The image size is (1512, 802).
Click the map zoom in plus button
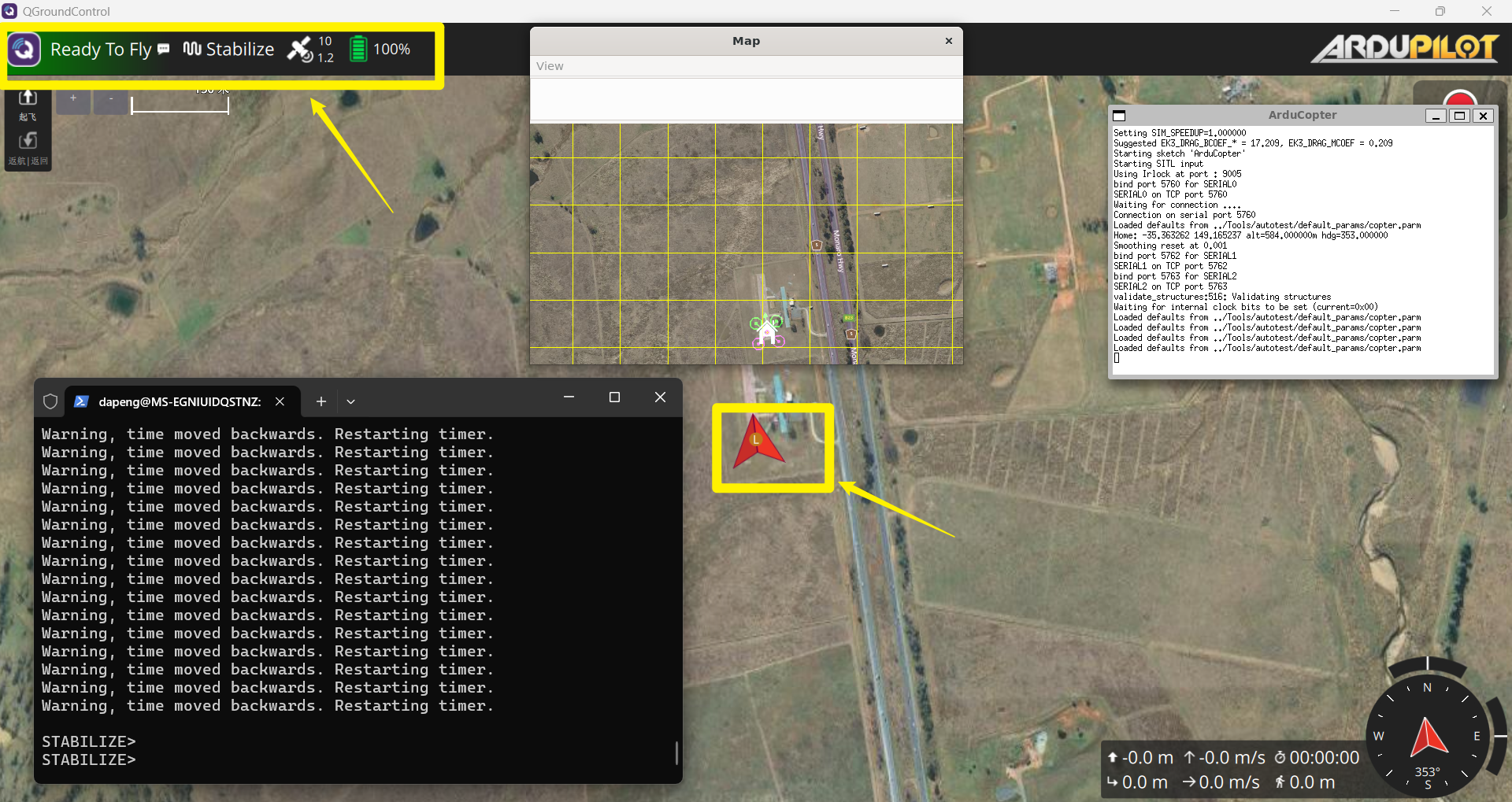click(x=73, y=99)
